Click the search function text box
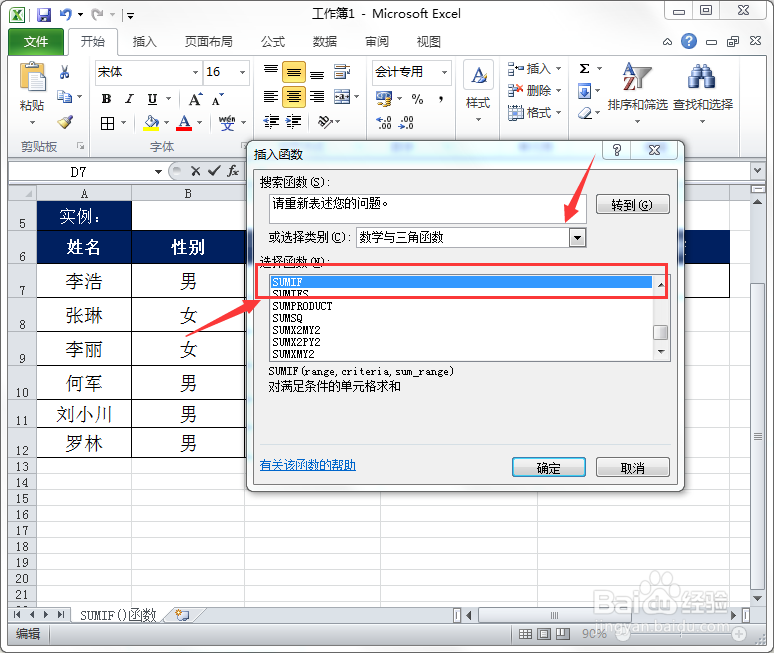This screenshot has width=774, height=653. [x=427, y=208]
